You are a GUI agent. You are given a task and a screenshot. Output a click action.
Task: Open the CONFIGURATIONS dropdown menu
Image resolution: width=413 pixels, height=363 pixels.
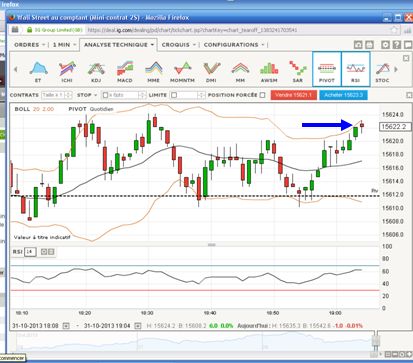(x=234, y=45)
